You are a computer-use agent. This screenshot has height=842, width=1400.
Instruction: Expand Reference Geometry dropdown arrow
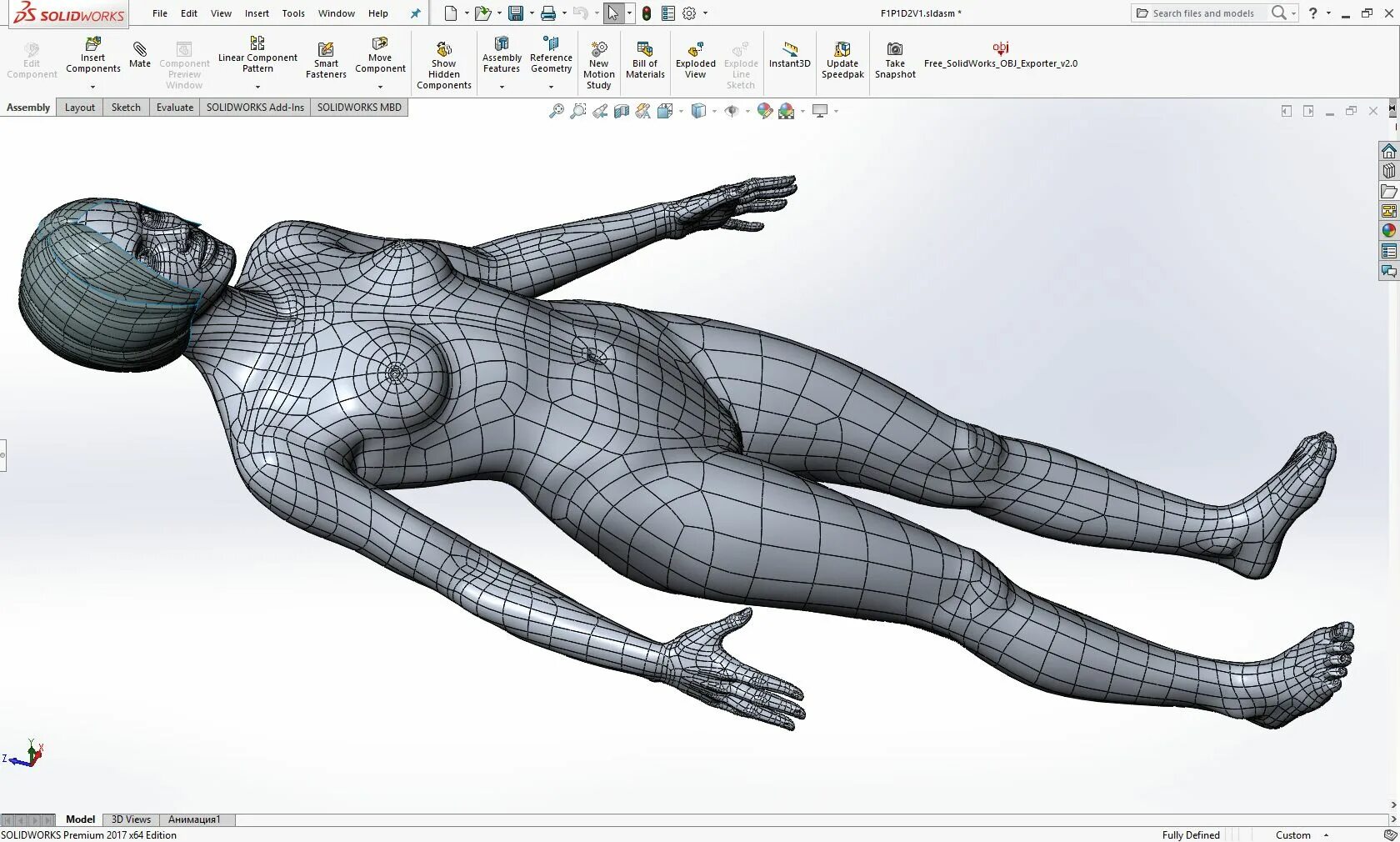[x=551, y=87]
